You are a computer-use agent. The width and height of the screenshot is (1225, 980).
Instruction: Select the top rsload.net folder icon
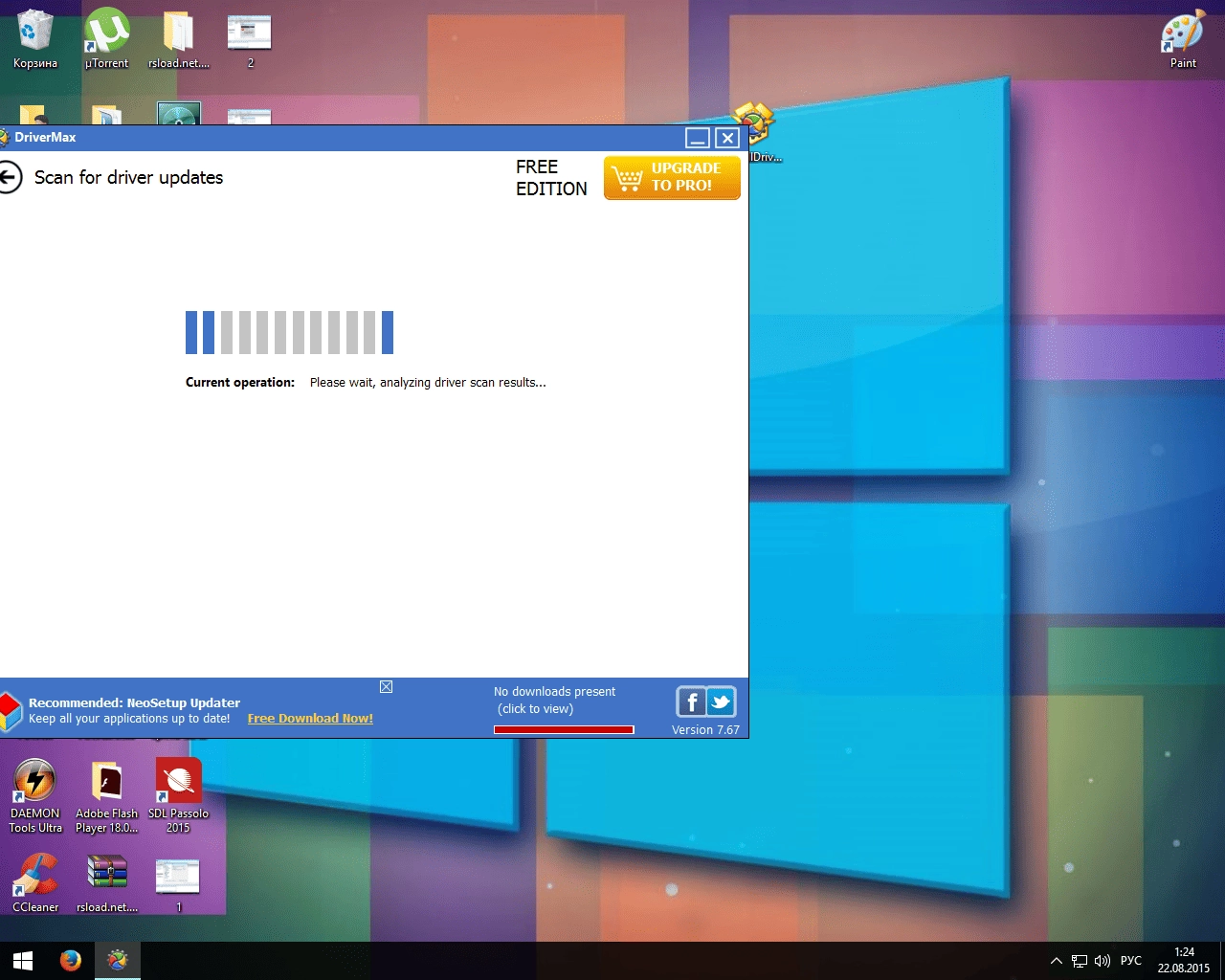coord(178,39)
